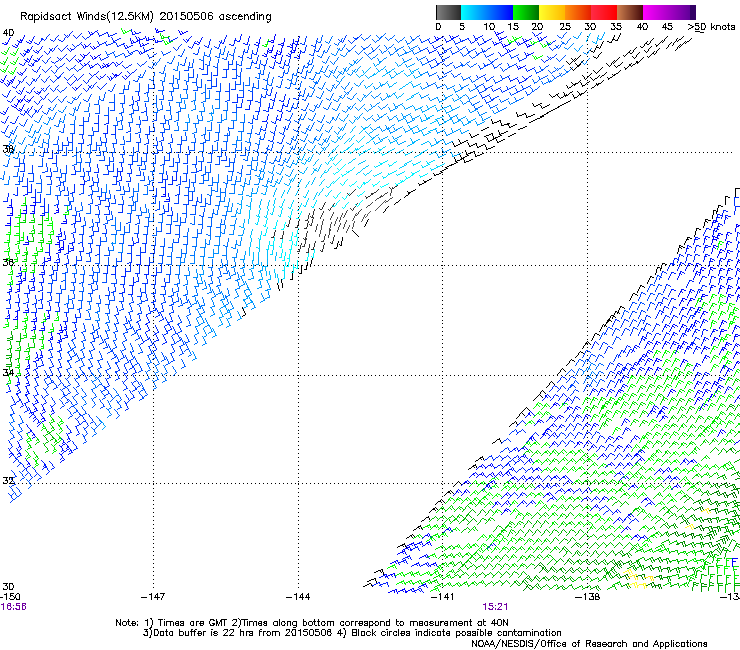
Task: Click the yellow 20-25 knots legend swatch
Action: (x=552, y=12)
